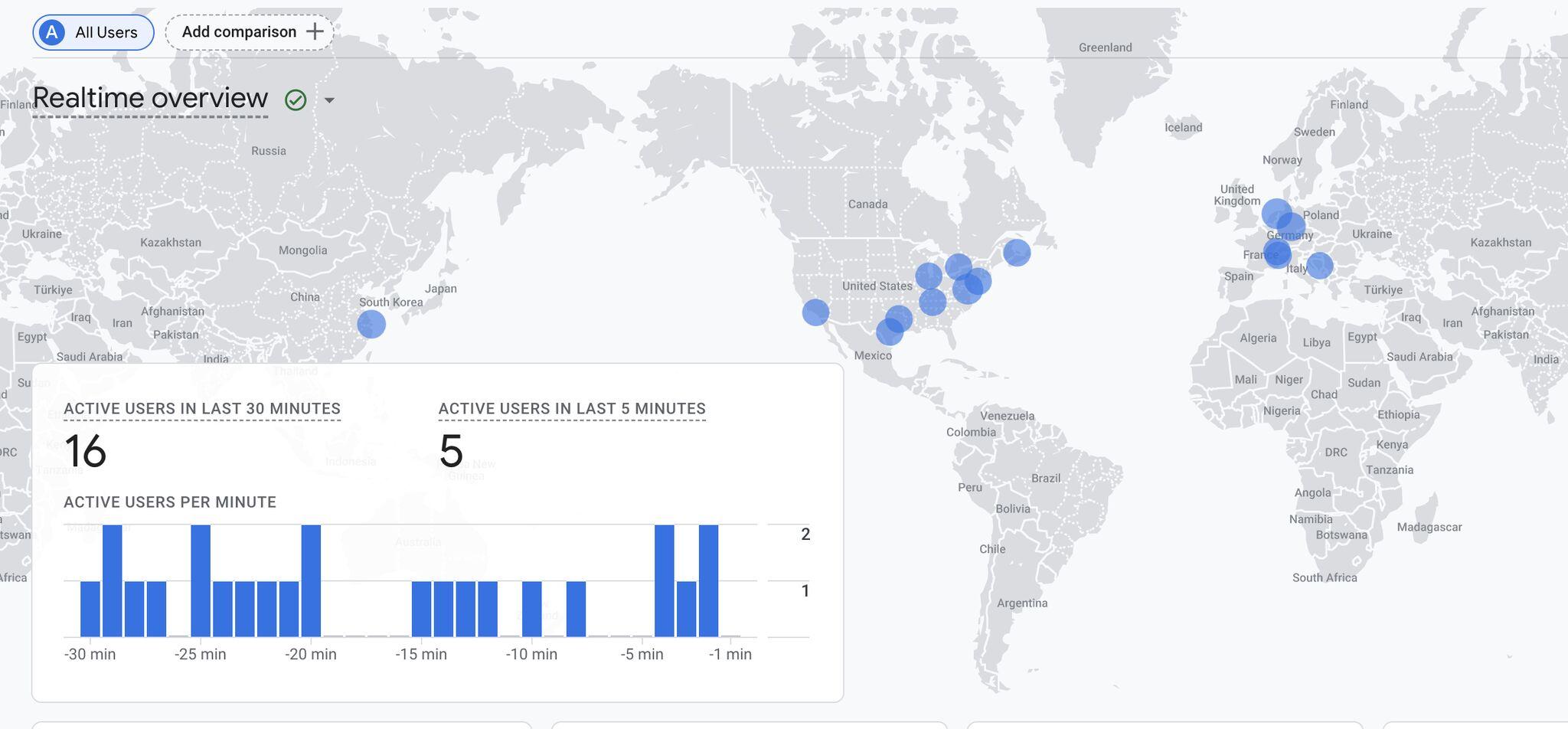Image resolution: width=1568 pixels, height=729 pixels.
Task: Click the chart bar at -15 min
Action: click(421, 609)
